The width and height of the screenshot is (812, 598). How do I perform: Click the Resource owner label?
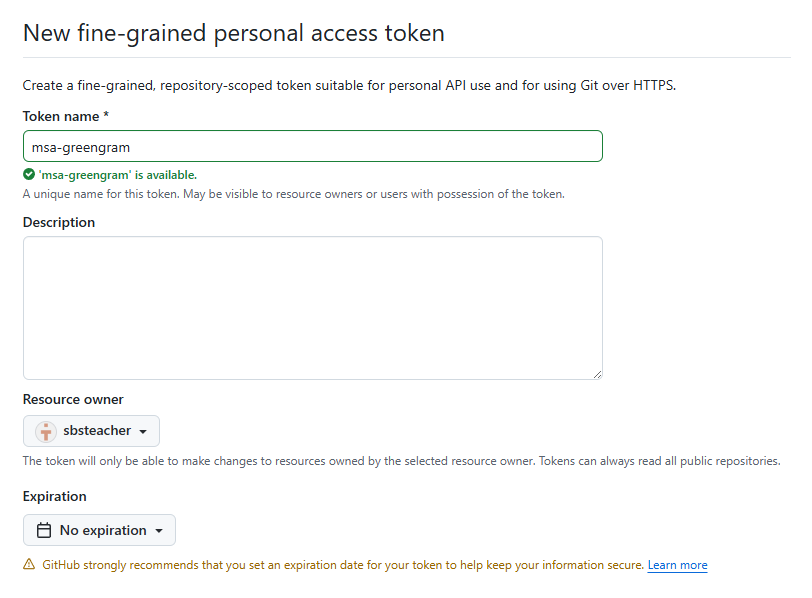pos(73,399)
